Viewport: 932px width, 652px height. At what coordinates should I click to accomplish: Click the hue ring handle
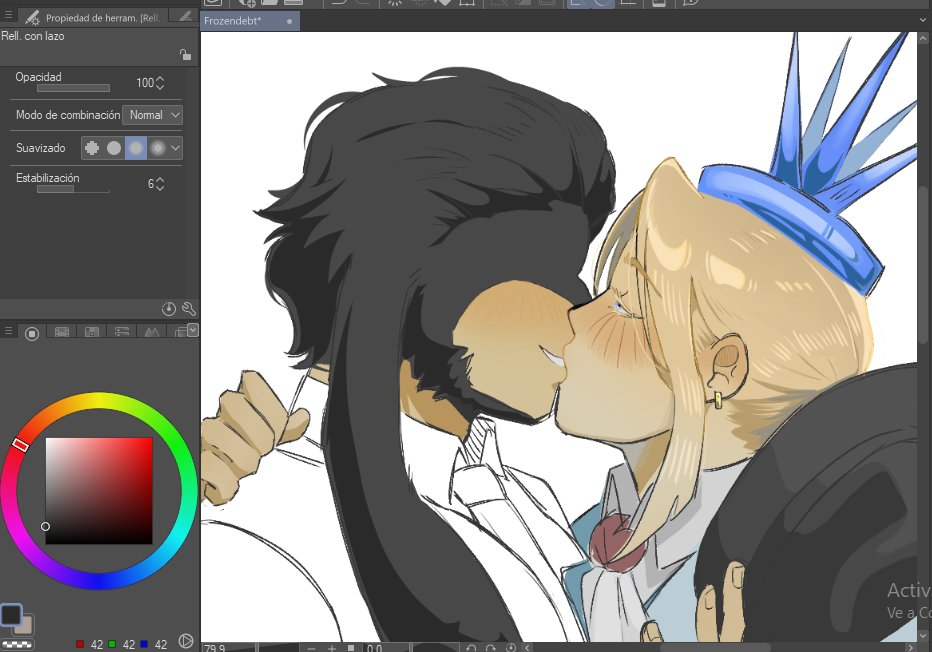pyautogui.click(x=20, y=444)
